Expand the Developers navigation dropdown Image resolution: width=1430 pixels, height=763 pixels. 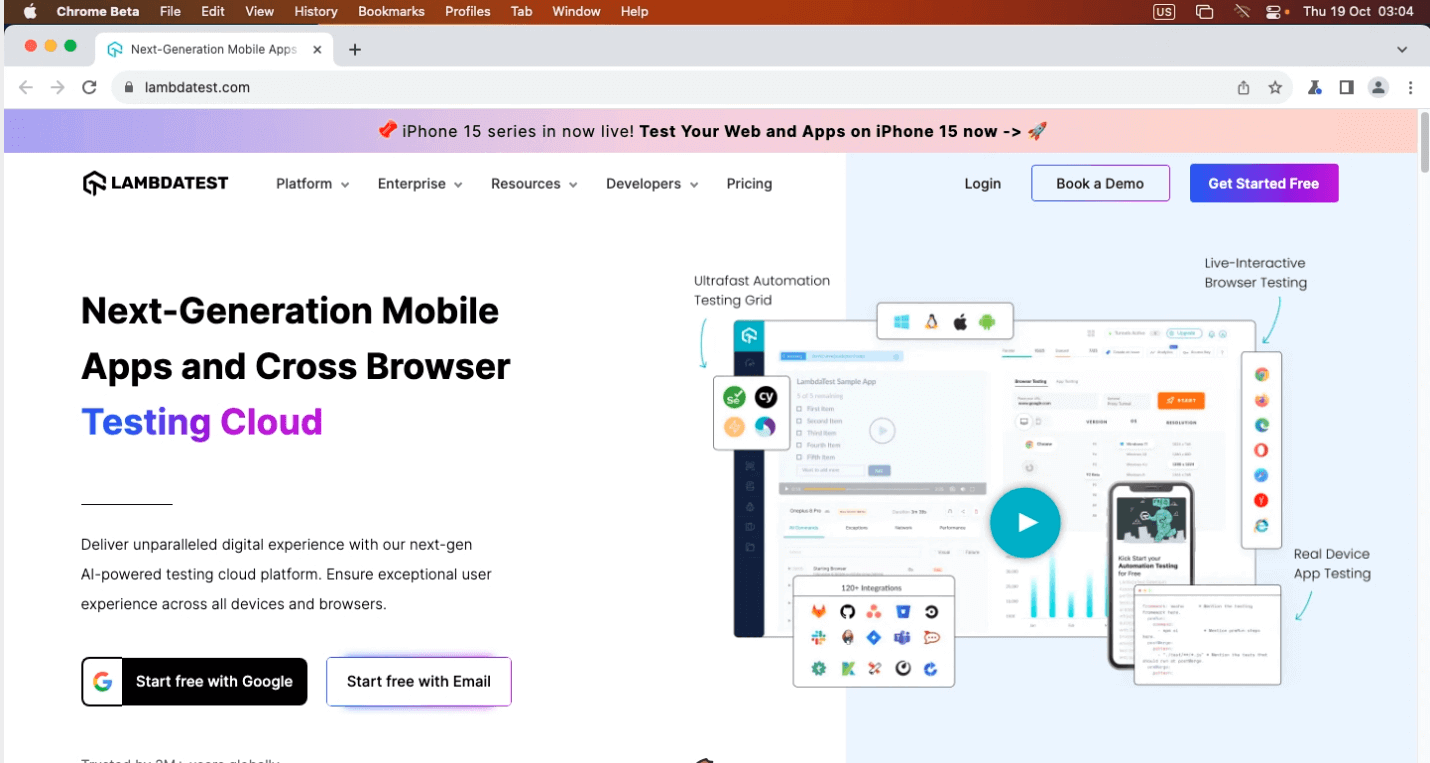pos(651,184)
